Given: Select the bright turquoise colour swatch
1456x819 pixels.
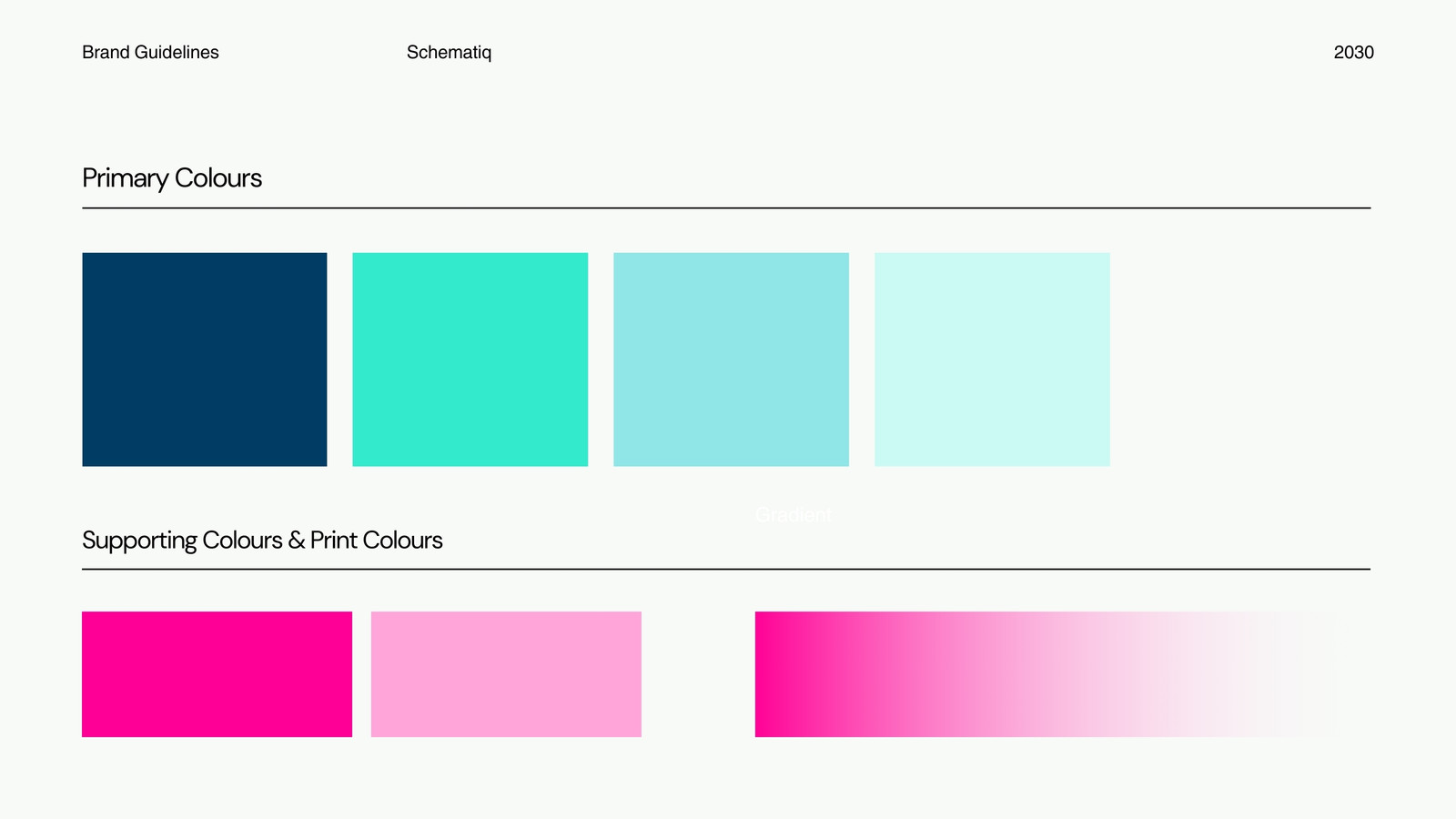Looking at the screenshot, I should coord(470,359).
